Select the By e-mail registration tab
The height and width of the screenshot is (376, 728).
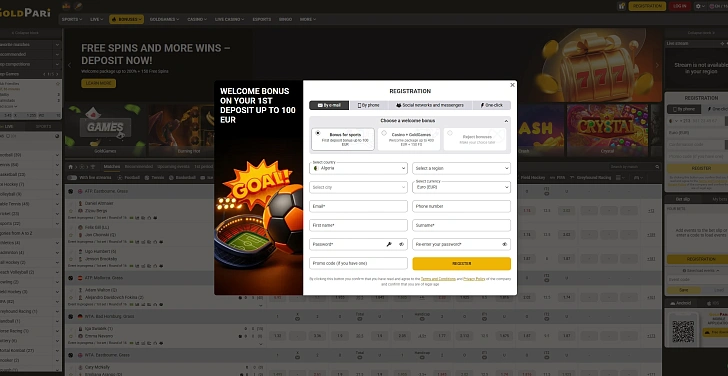tap(329, 105)
